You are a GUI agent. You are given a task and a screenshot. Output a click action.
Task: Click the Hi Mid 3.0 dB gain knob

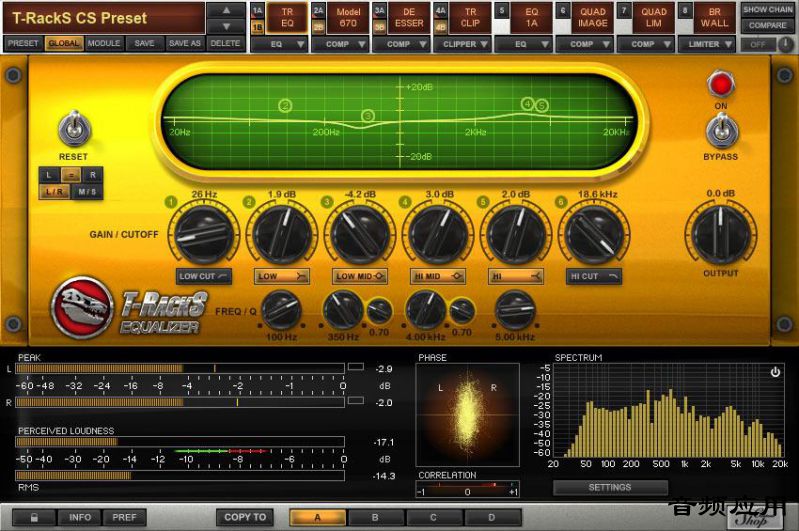(x=438, y=234)
